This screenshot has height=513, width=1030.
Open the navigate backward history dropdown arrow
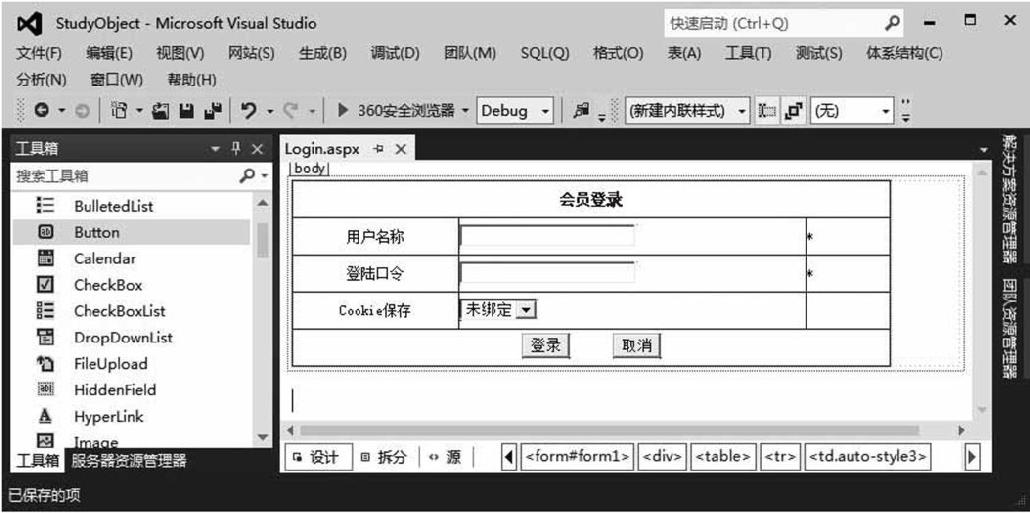(x=61, y=110)
